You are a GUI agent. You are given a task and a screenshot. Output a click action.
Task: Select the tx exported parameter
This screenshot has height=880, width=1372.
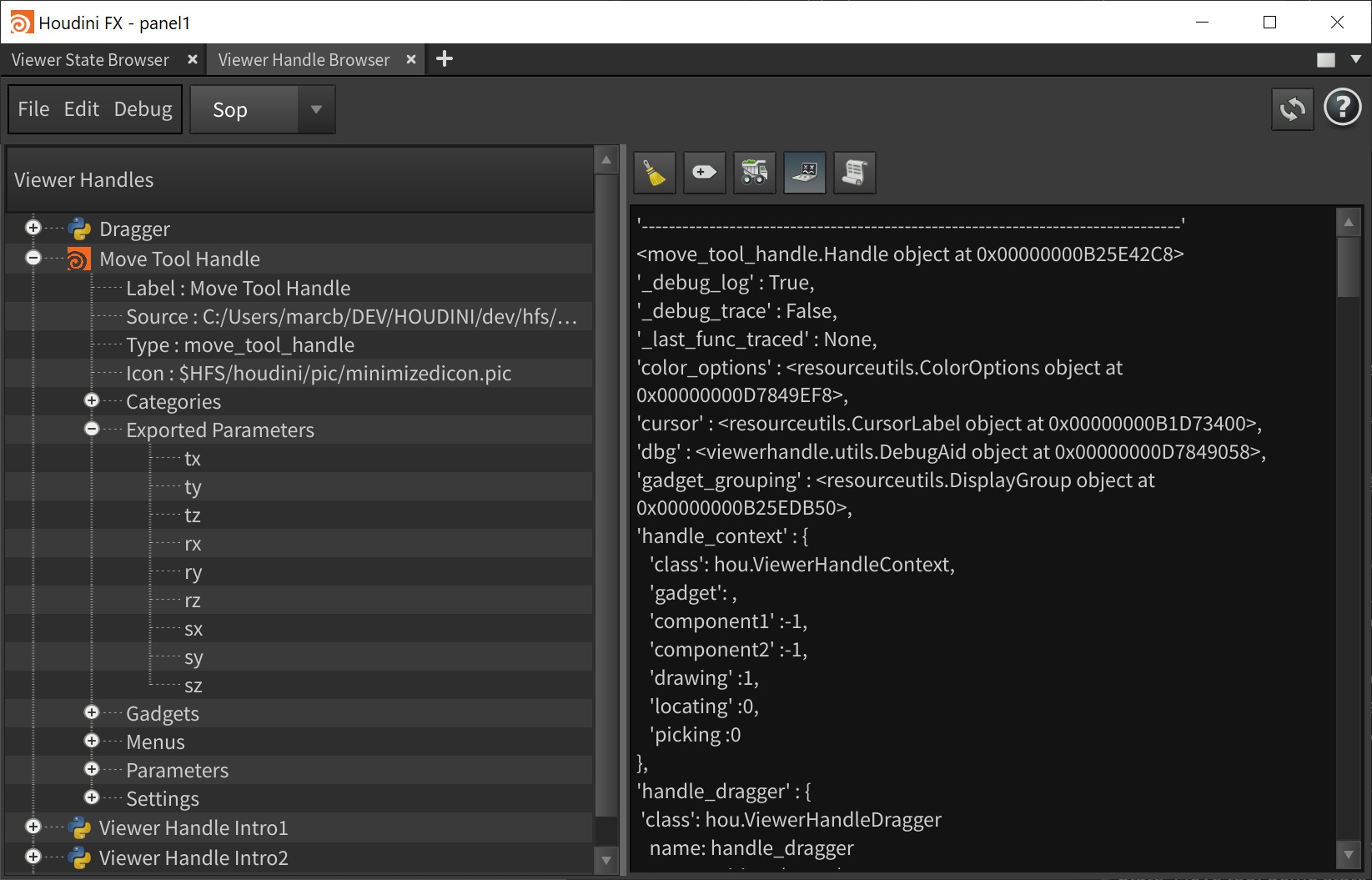[x=193, y=459]
